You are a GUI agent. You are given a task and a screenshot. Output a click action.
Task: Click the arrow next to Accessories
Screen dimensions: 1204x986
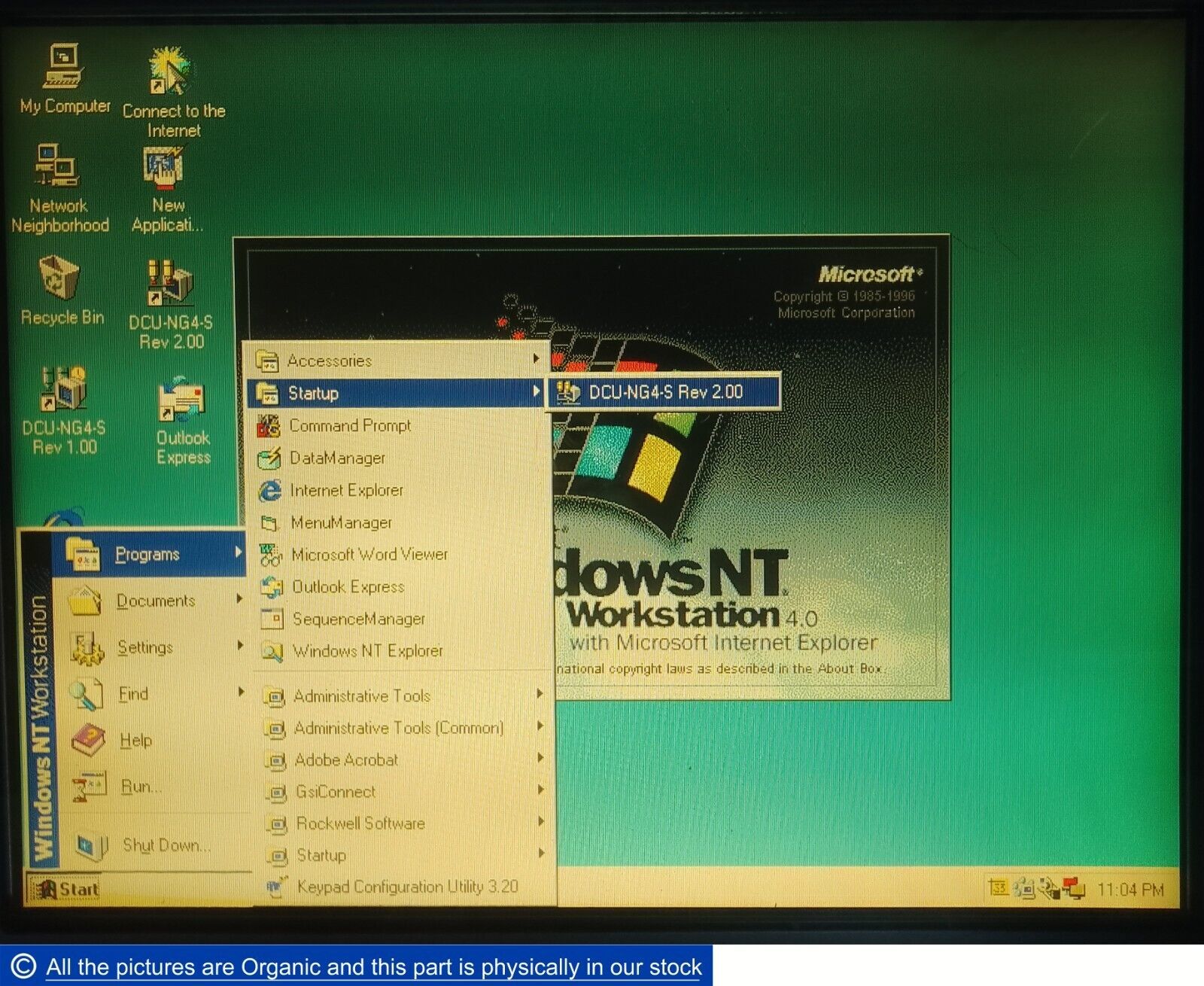(x=536, y=359)
